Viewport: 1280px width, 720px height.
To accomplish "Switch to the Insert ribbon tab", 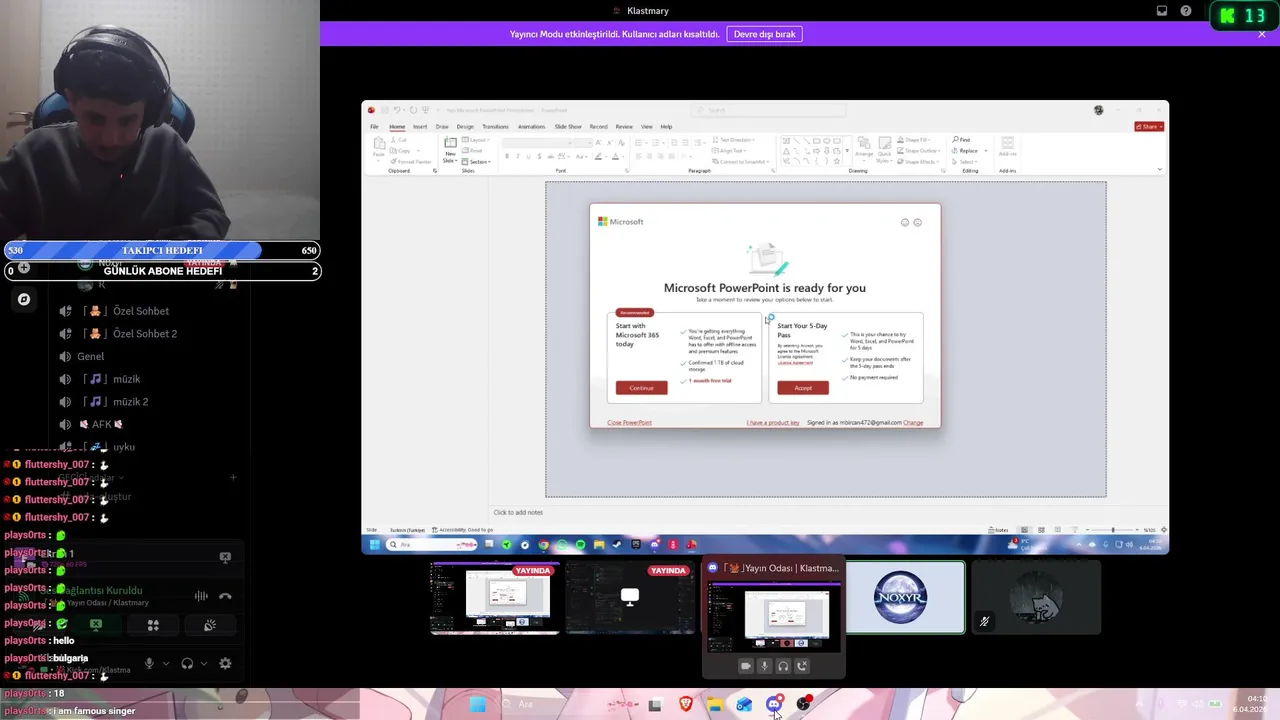I will tap(420, 127).
